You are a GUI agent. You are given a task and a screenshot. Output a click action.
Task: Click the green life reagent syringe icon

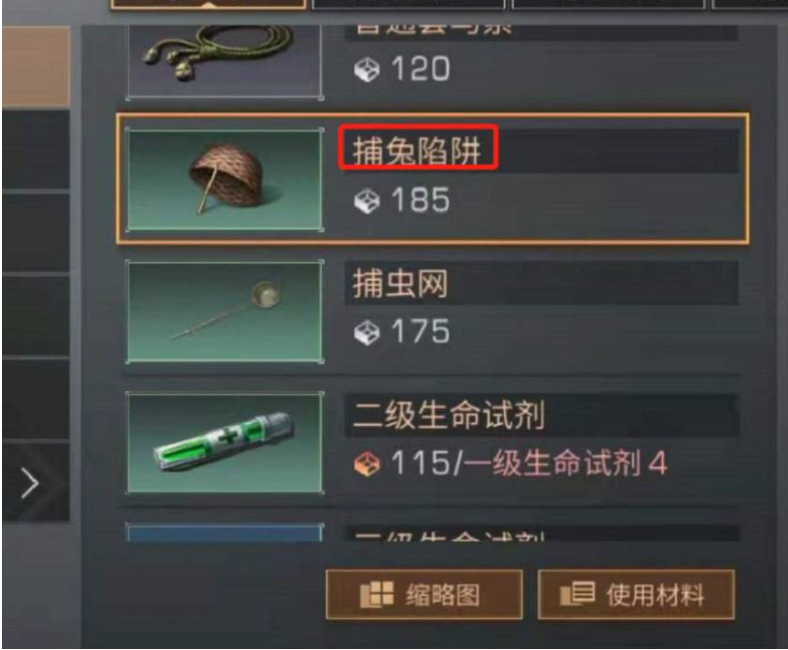(224, 442)
